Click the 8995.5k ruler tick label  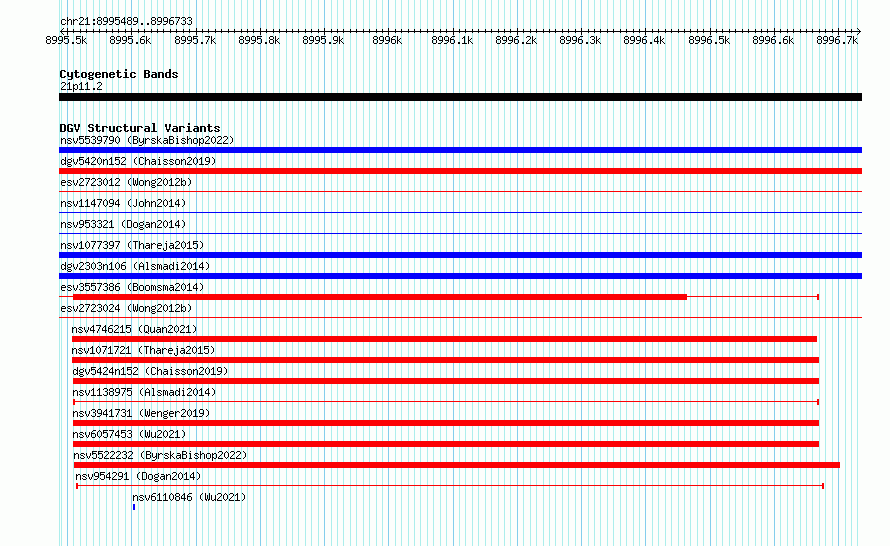66,41
